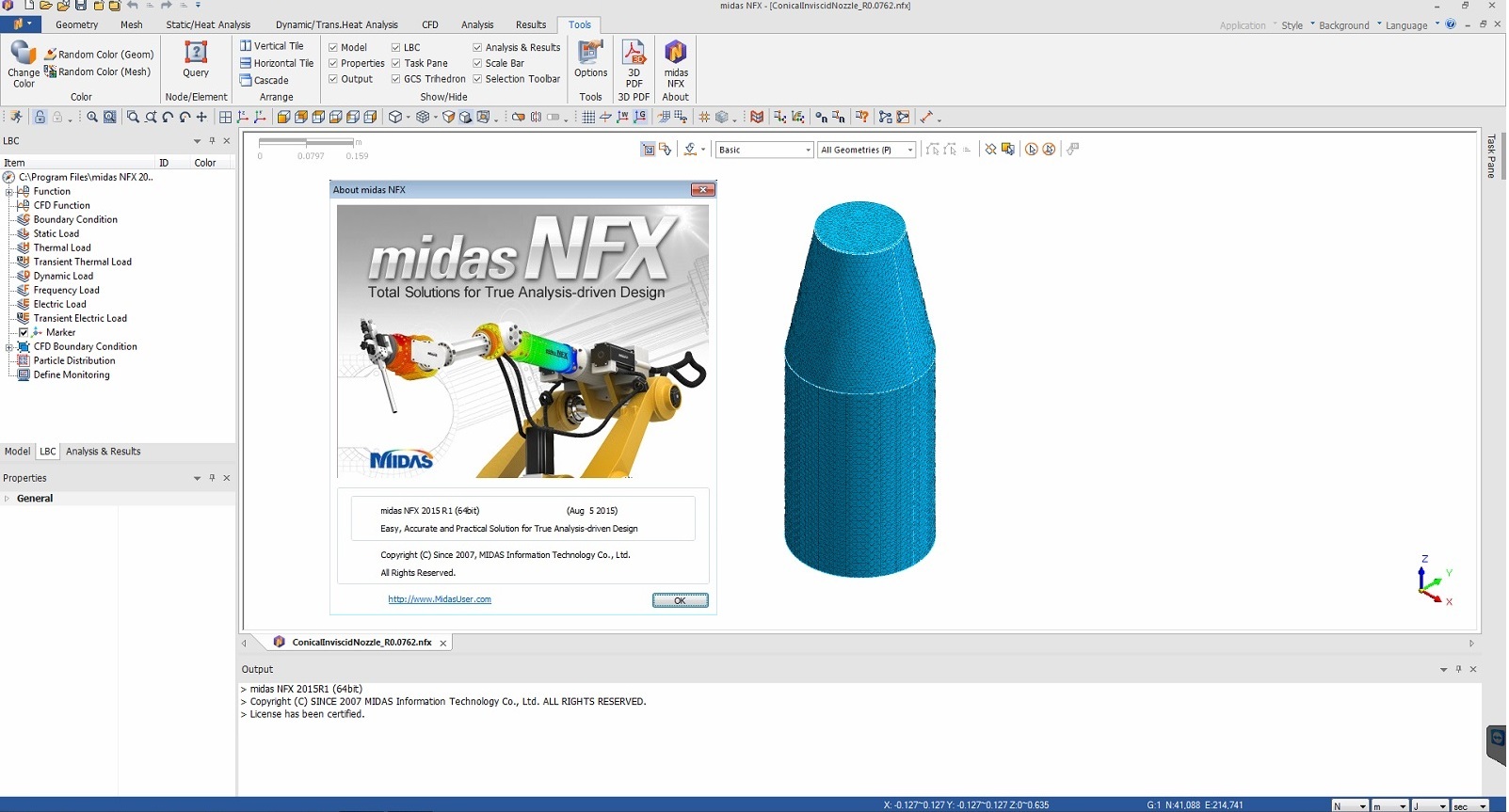1509x812 pixels.
Task: Click the pan (cross arrows) view tool
Action: pos(201,118)
